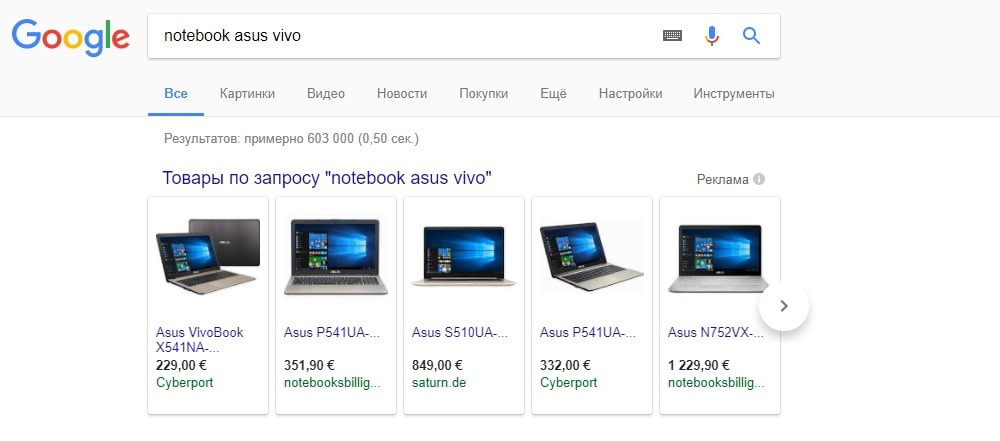Open the Инструменты search tools

(x=734, y=94)
